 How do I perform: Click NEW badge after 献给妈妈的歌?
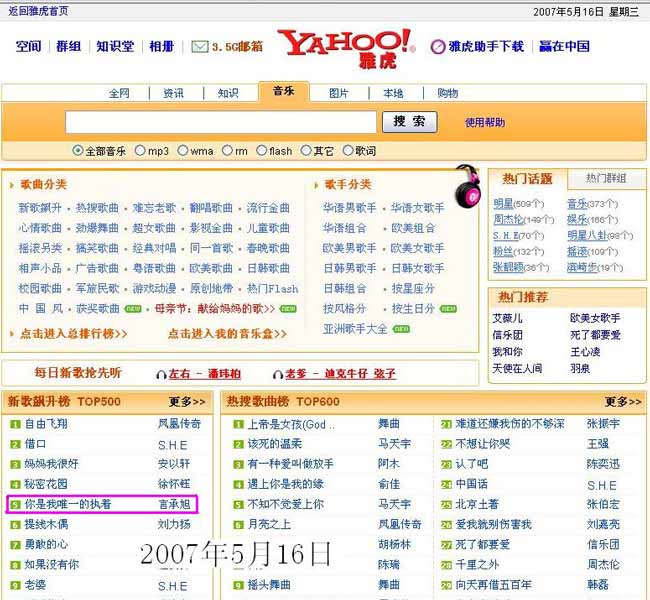tap(288, 309)
